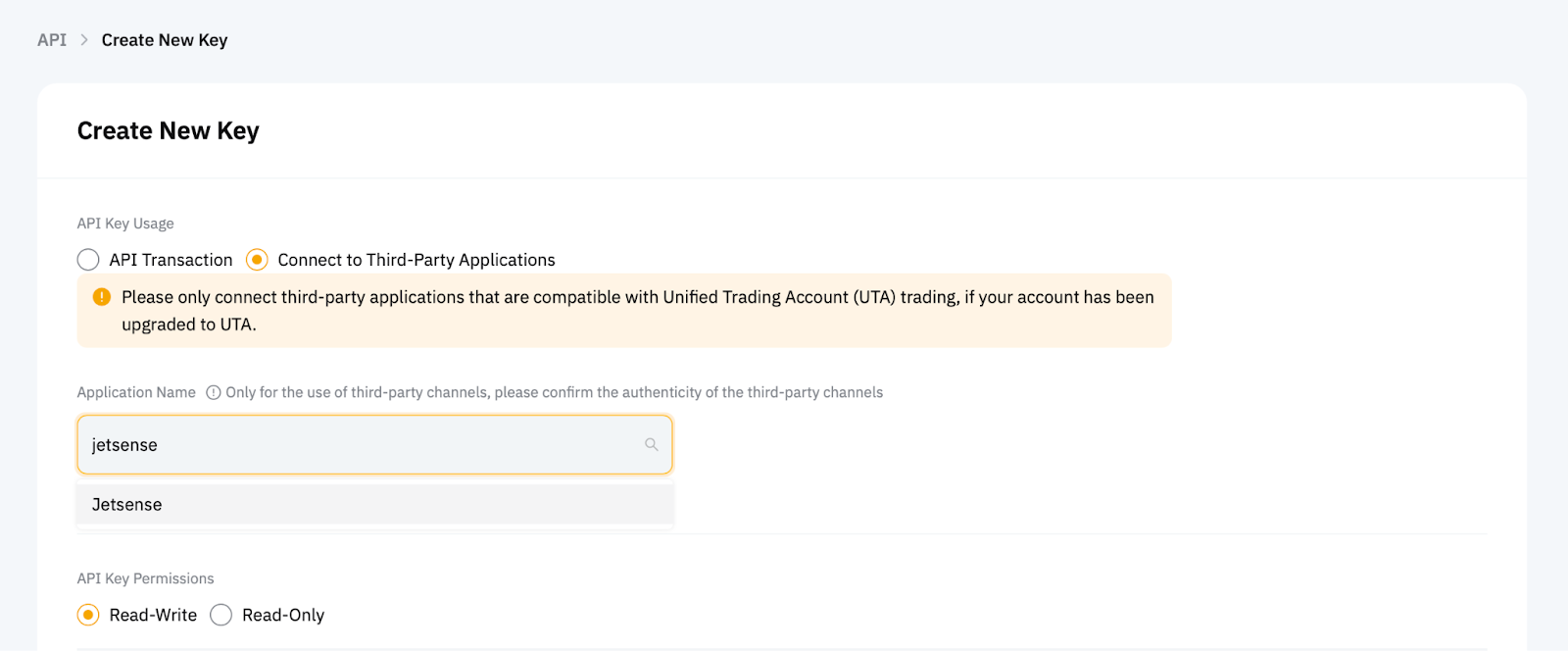1568x651 pixels.
Task: Click the Create New Key page heading
Action: 169,131
